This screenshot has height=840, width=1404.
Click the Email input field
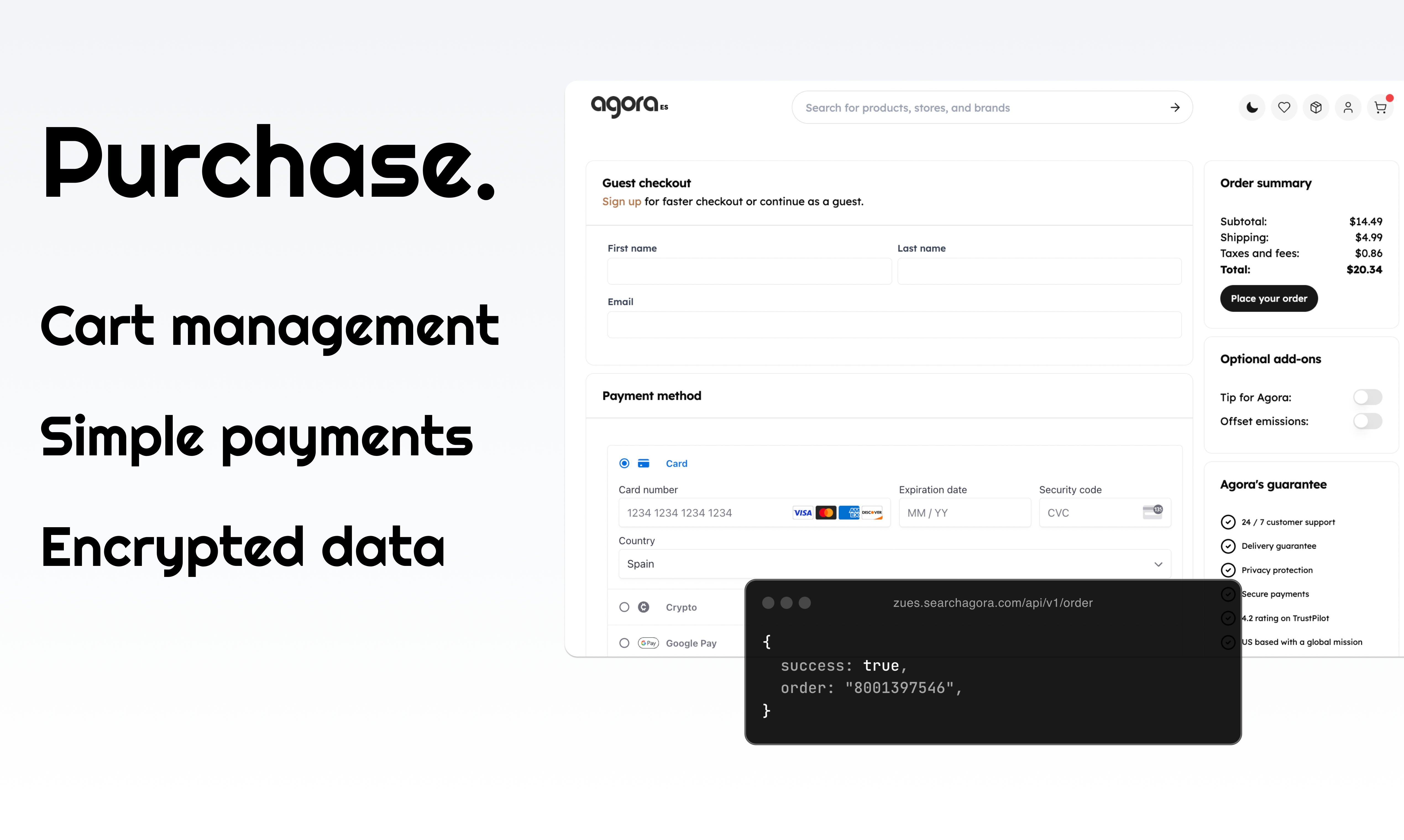point(894,325)
